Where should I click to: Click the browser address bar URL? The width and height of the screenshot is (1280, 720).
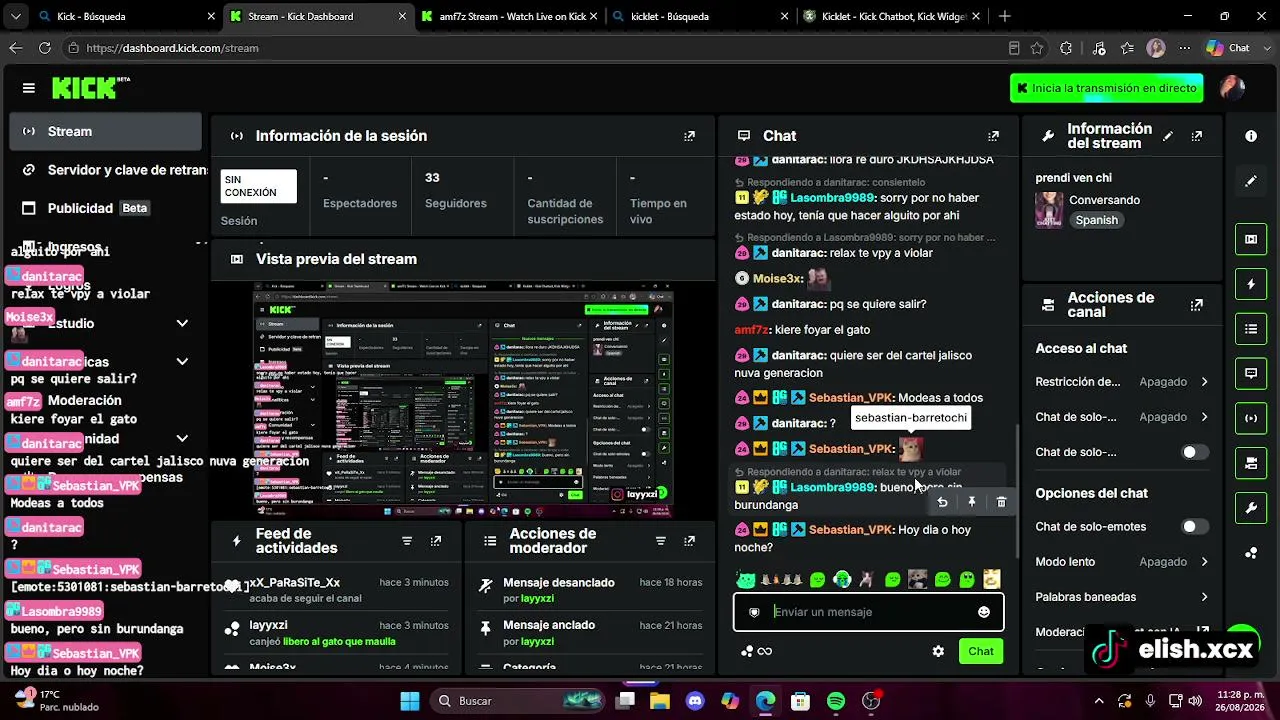point(172,48)
